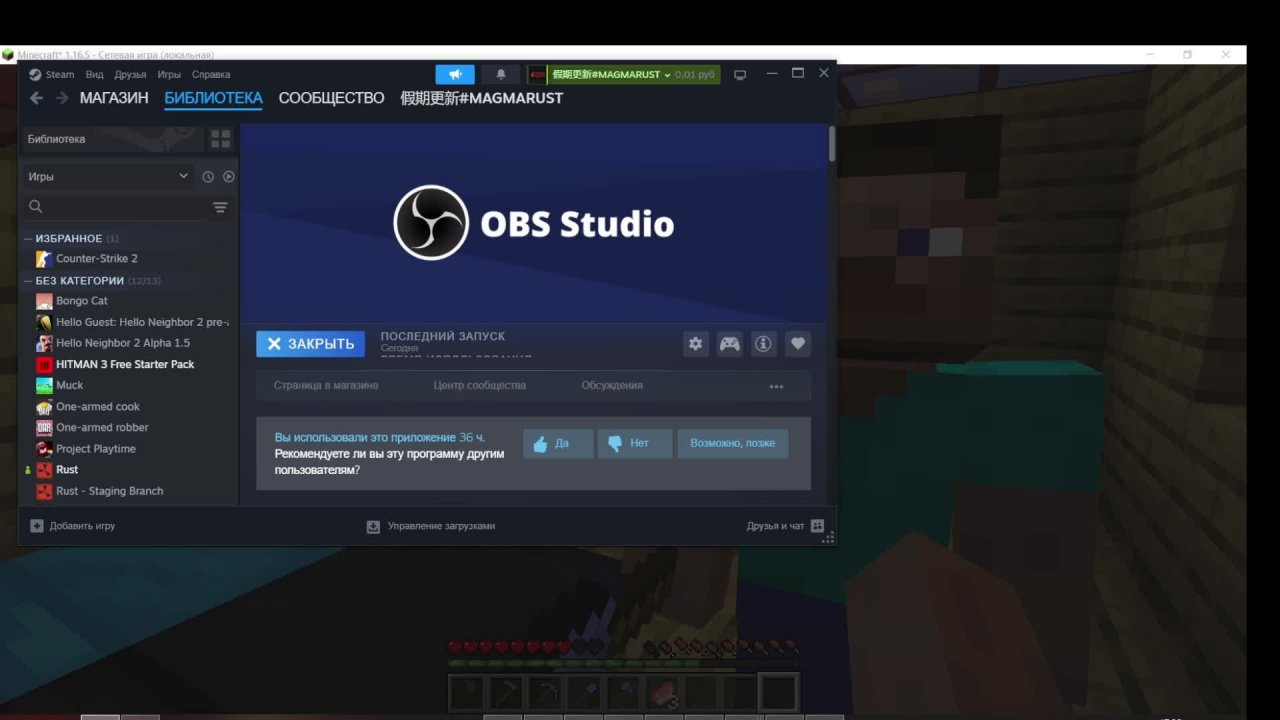
Task: Show OBS Studio info panel
Action: click(763, 344)
